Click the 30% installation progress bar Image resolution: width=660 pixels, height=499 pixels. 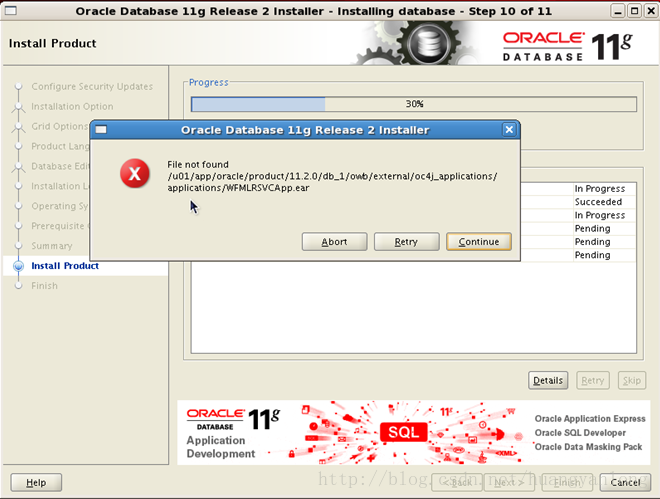414,104
